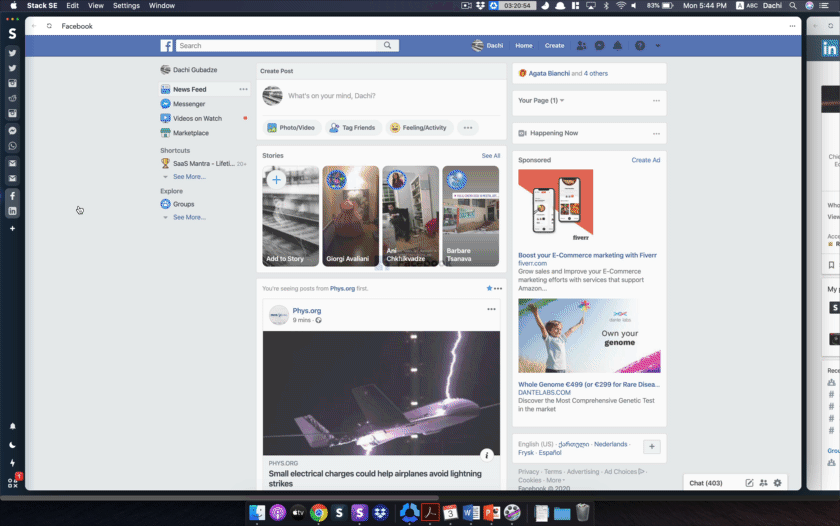This screenshot has width=840, height=526.
Task: Go back in the Facebook panel
Action: tap(34, 26)
